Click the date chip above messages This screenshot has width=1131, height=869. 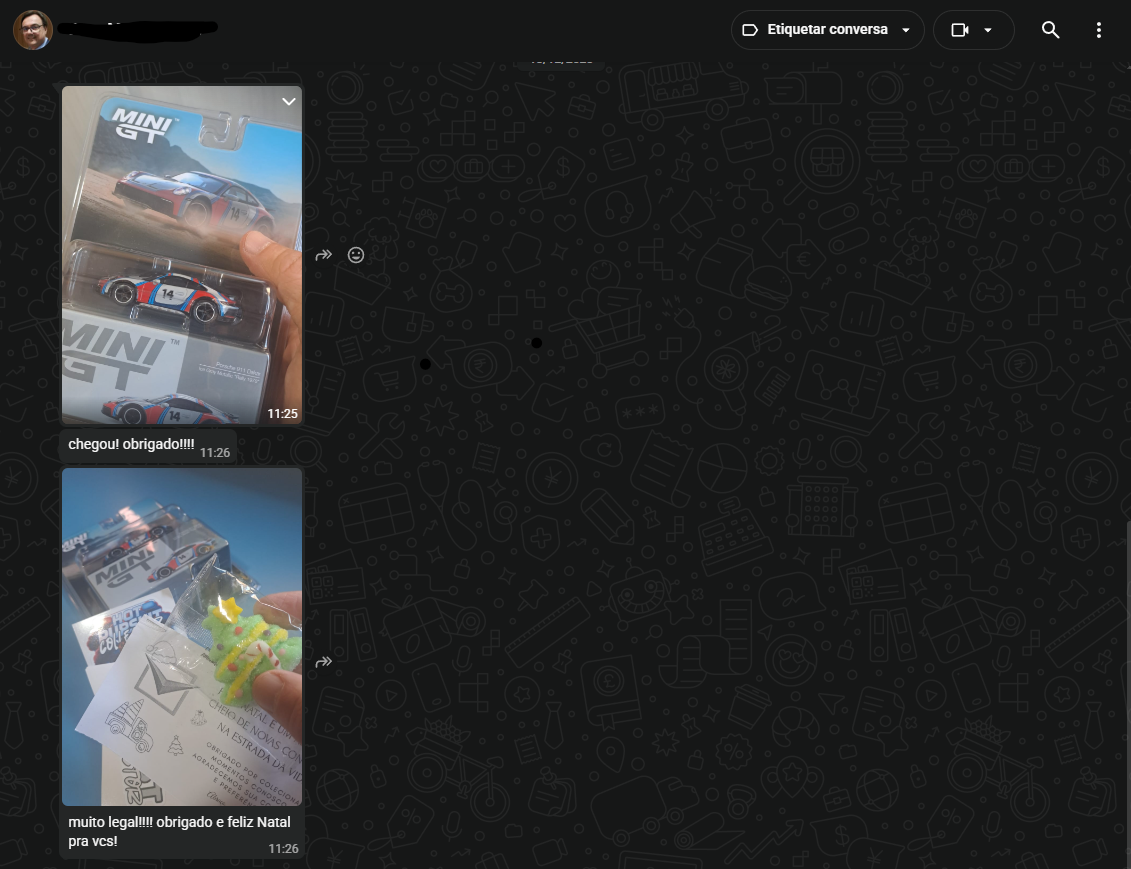[561, 60]
